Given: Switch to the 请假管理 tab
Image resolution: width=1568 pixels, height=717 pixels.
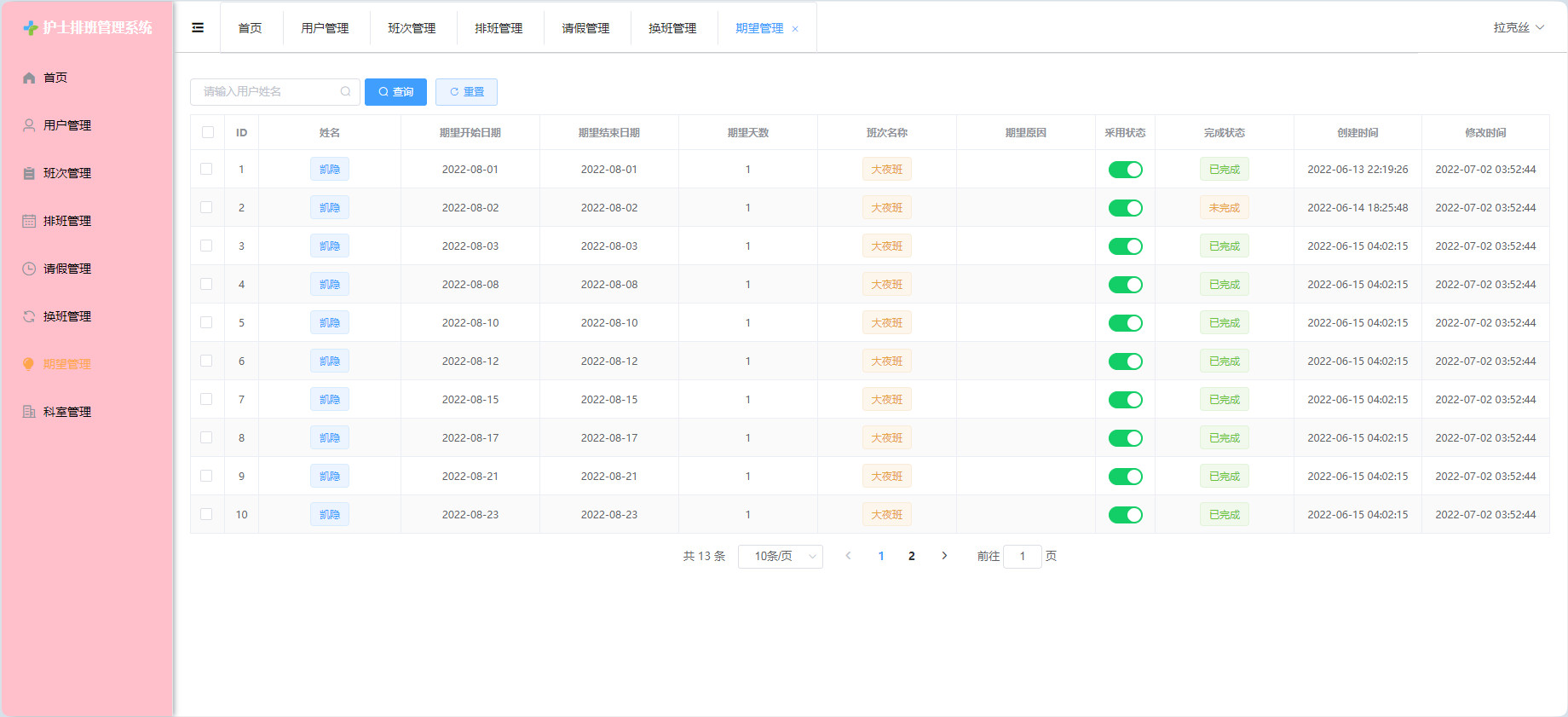Looking at the screenshot, I should [x=585, y=28].
